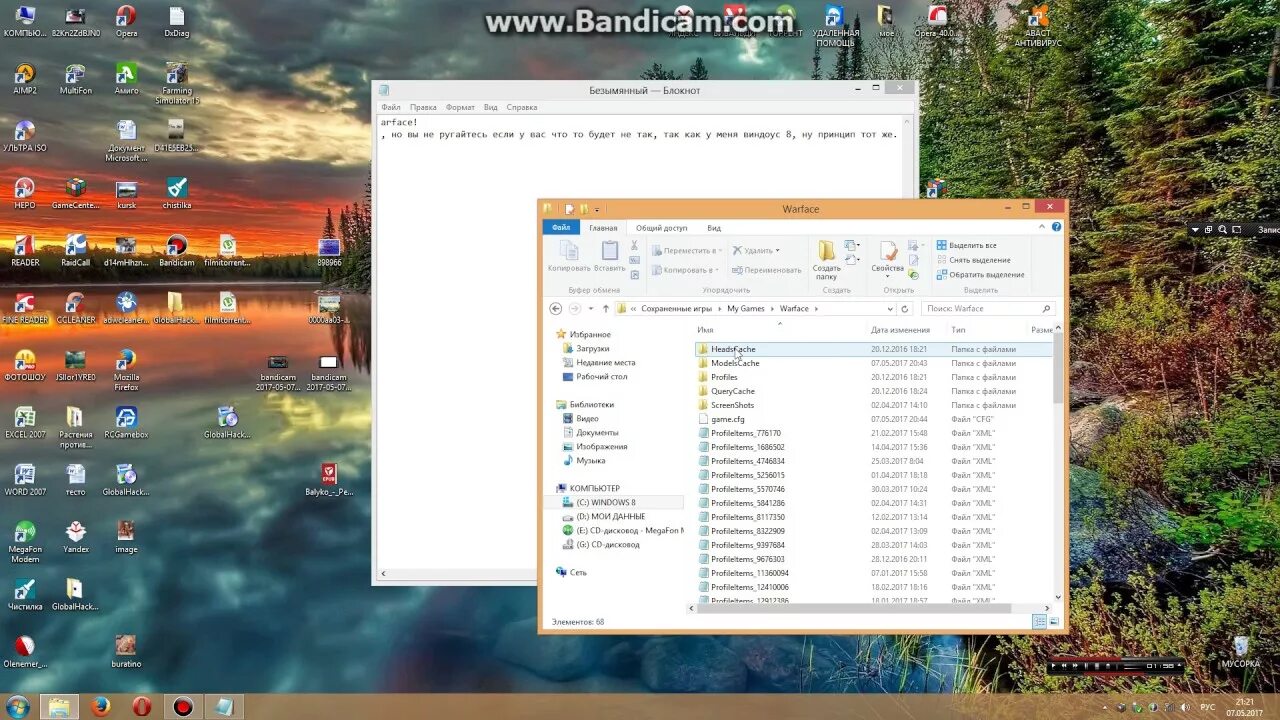Click Сохраненные игры in the breadcrumb
This screenshot has height=720, width=1280.
point(677,309)
